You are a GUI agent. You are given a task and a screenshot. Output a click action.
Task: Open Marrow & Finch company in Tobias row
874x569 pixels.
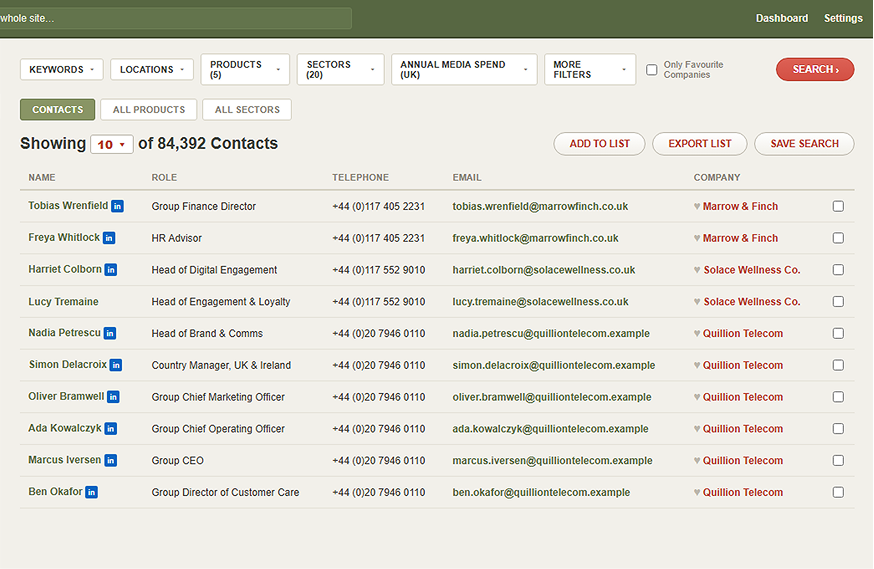pyautogui.click(x=740, y=206)
